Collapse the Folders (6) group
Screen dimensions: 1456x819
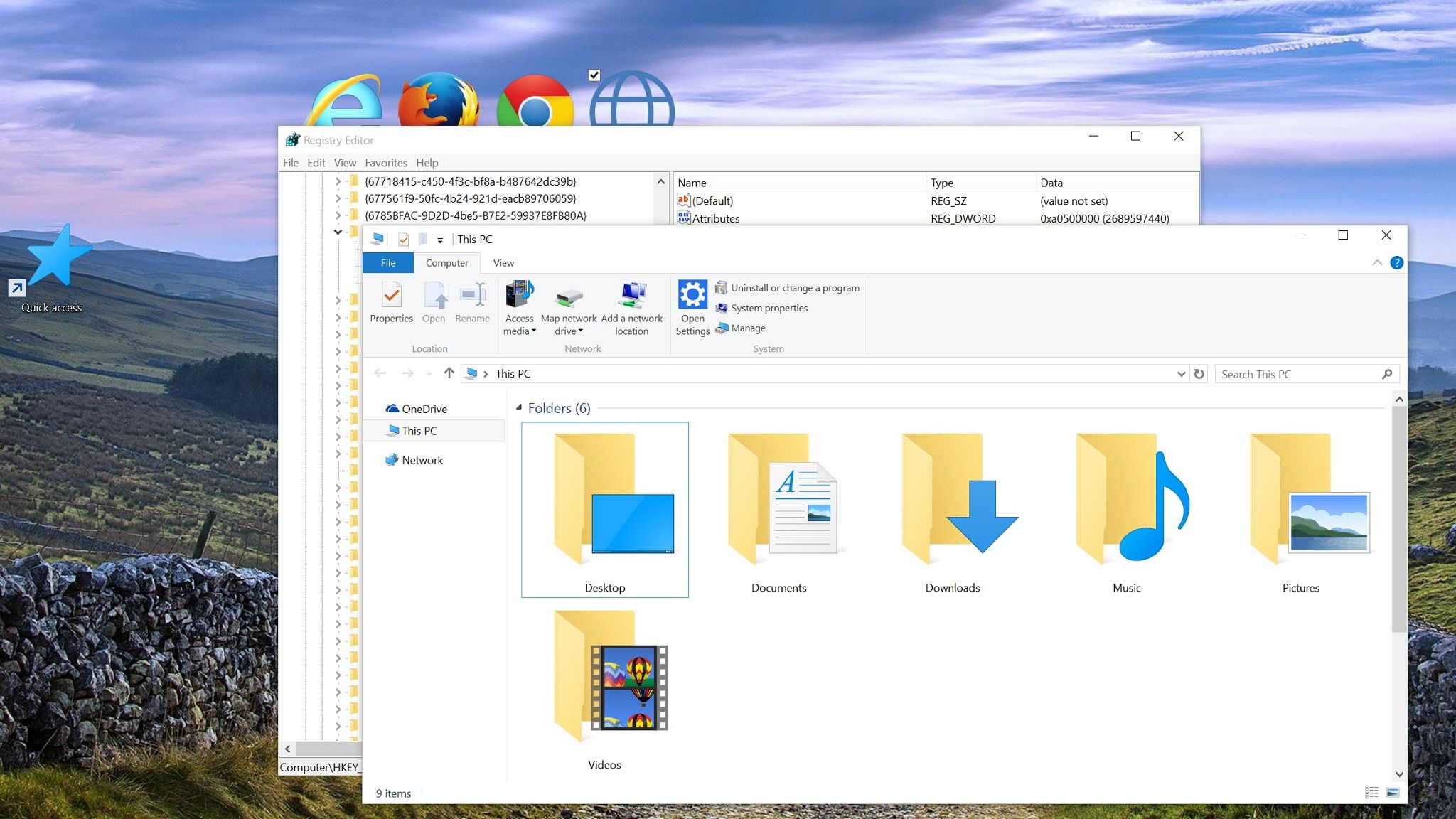[519, 408]
